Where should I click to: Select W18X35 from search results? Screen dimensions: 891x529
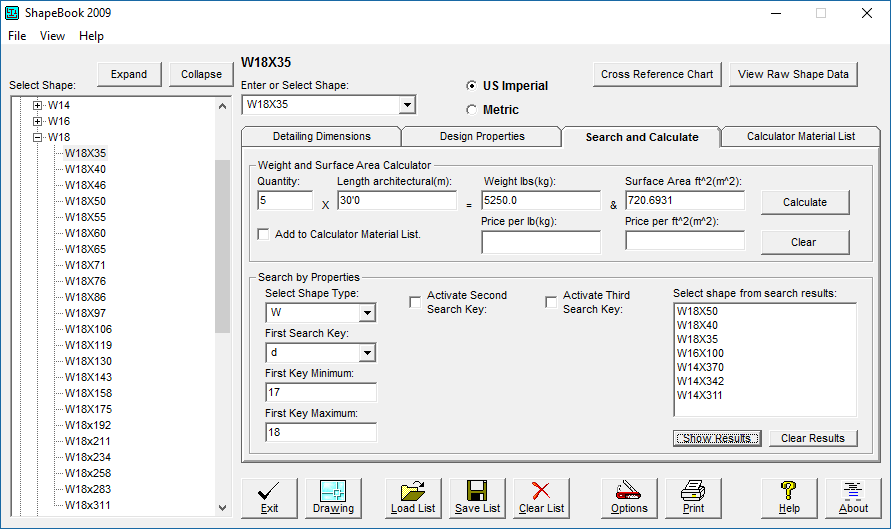click(x=697, y=339)
